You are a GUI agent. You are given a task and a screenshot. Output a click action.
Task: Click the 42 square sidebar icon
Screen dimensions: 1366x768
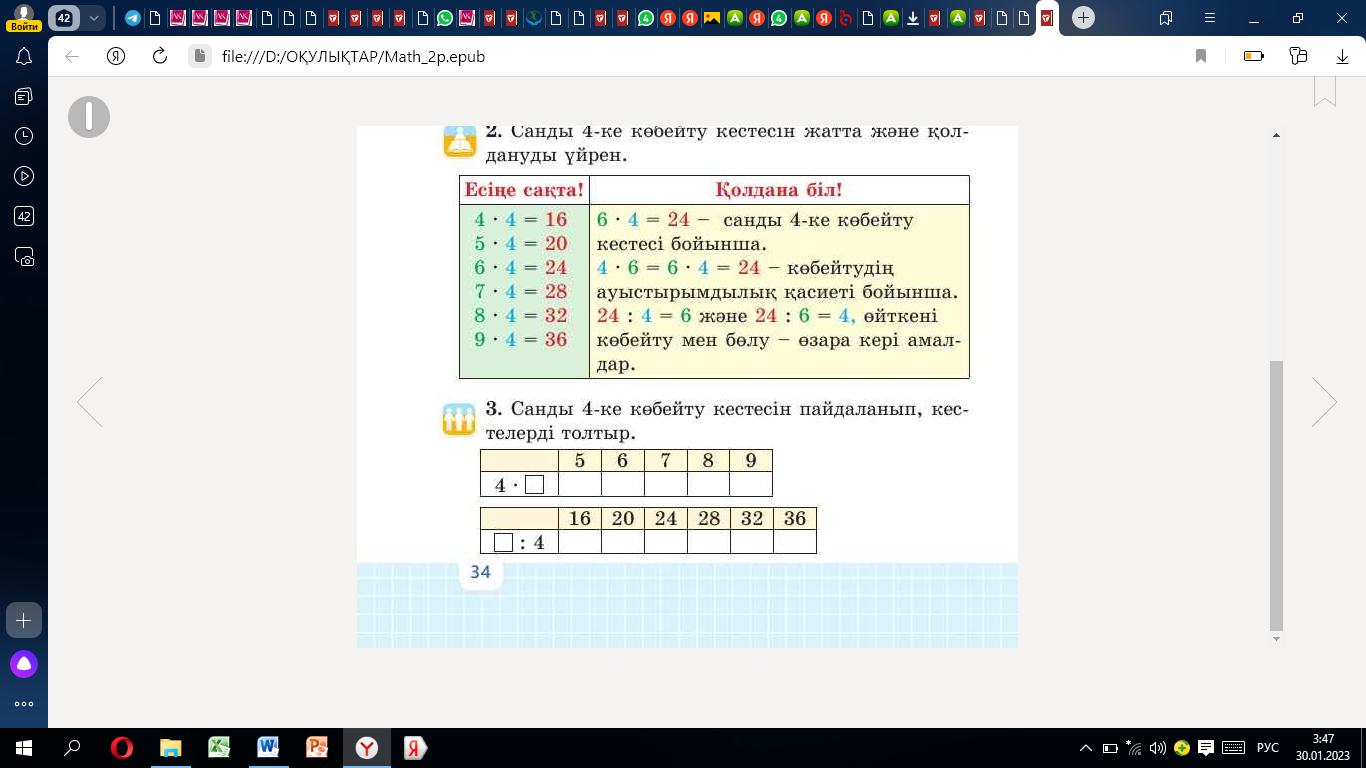click(24, 216)
